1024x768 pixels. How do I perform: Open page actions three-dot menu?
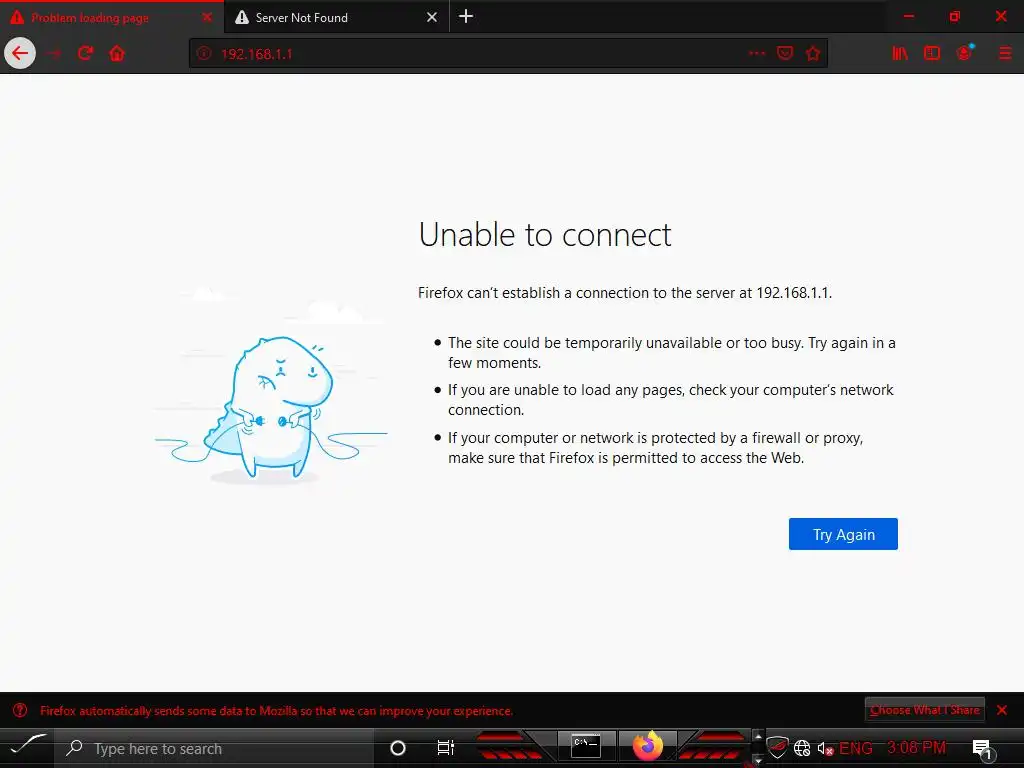click(x=757, y=54)
